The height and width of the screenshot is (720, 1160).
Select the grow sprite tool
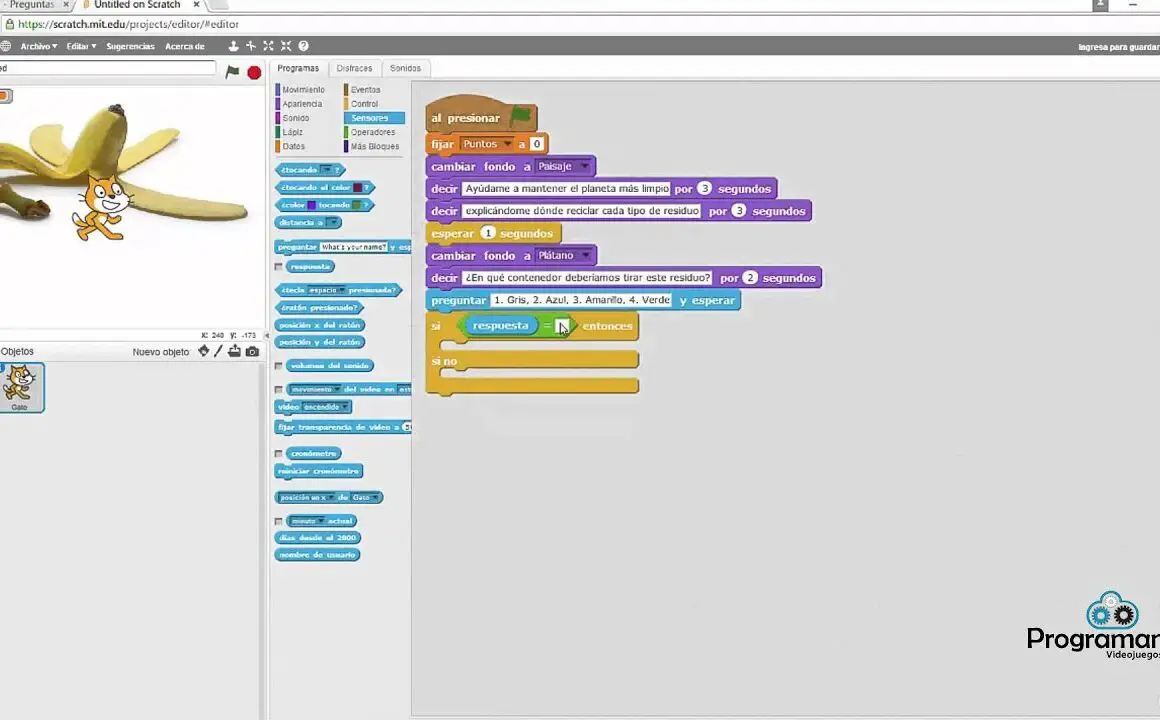[268, 46]
